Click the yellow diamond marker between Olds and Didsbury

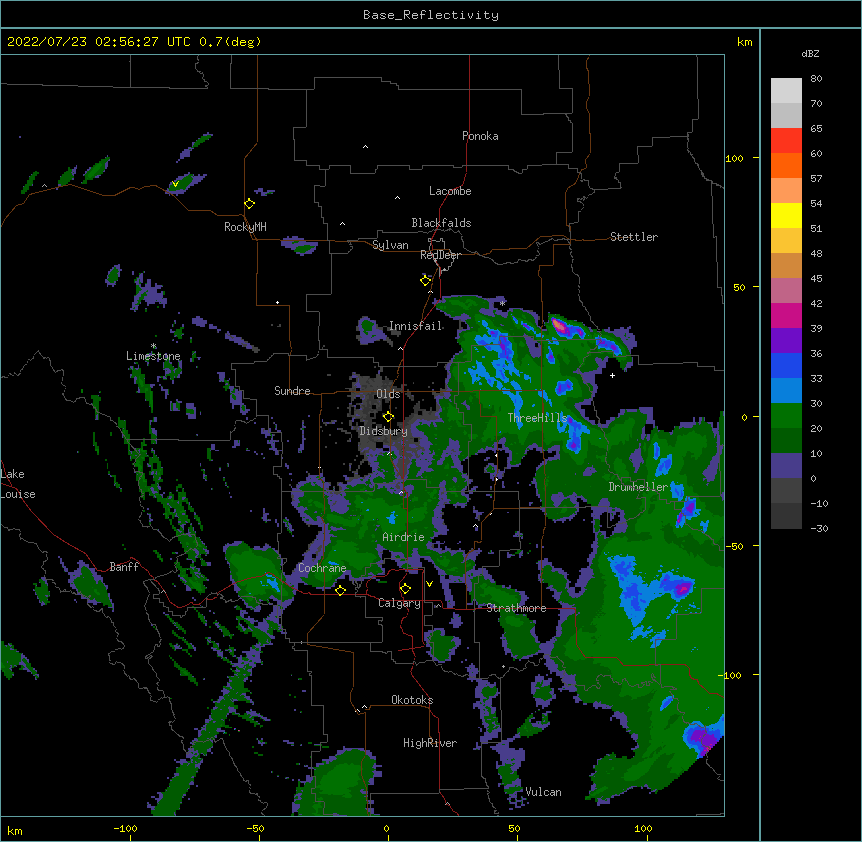[x=388, y=417]
